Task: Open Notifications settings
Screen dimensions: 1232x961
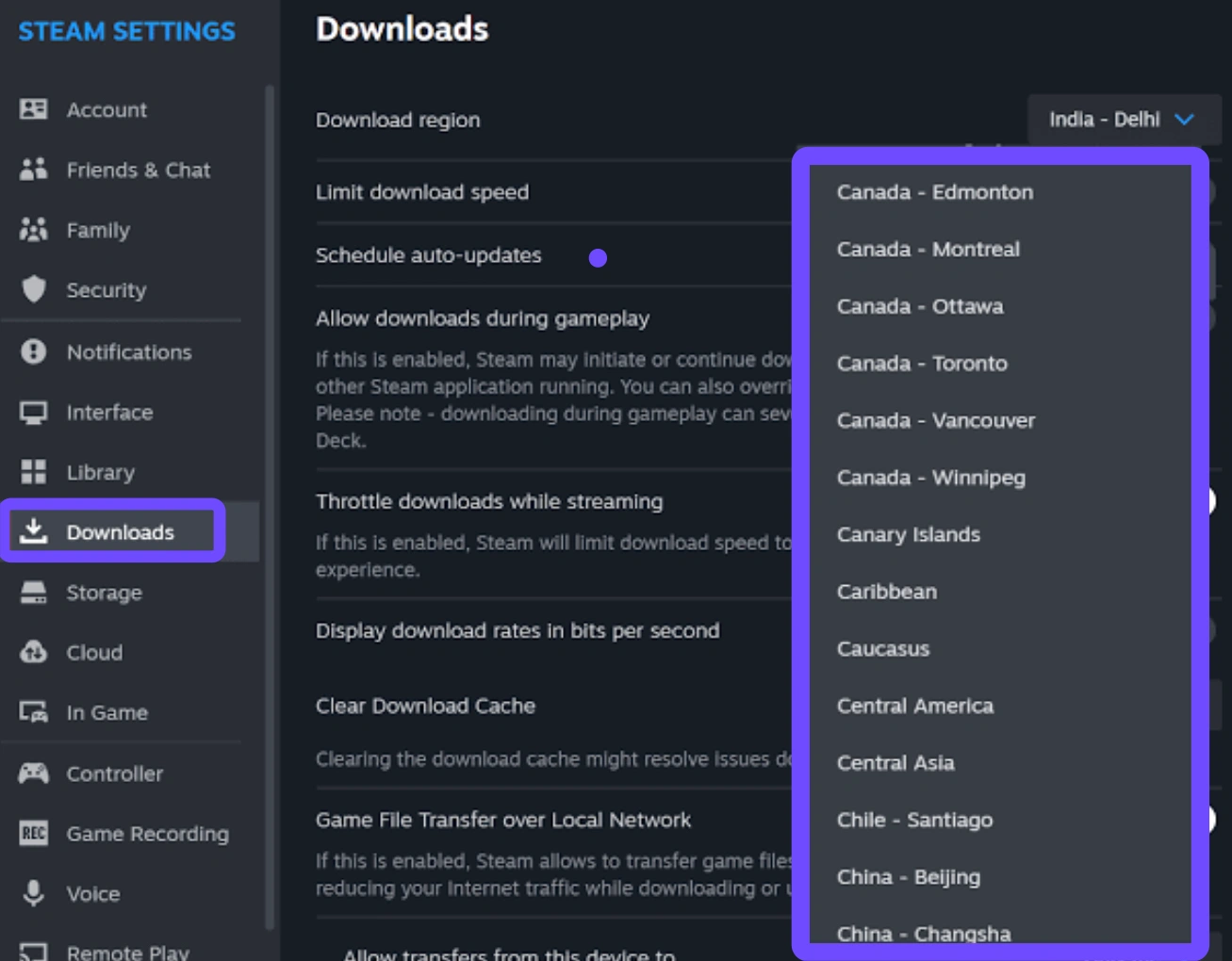Action: pyautogui.click(x=129, y=352)
